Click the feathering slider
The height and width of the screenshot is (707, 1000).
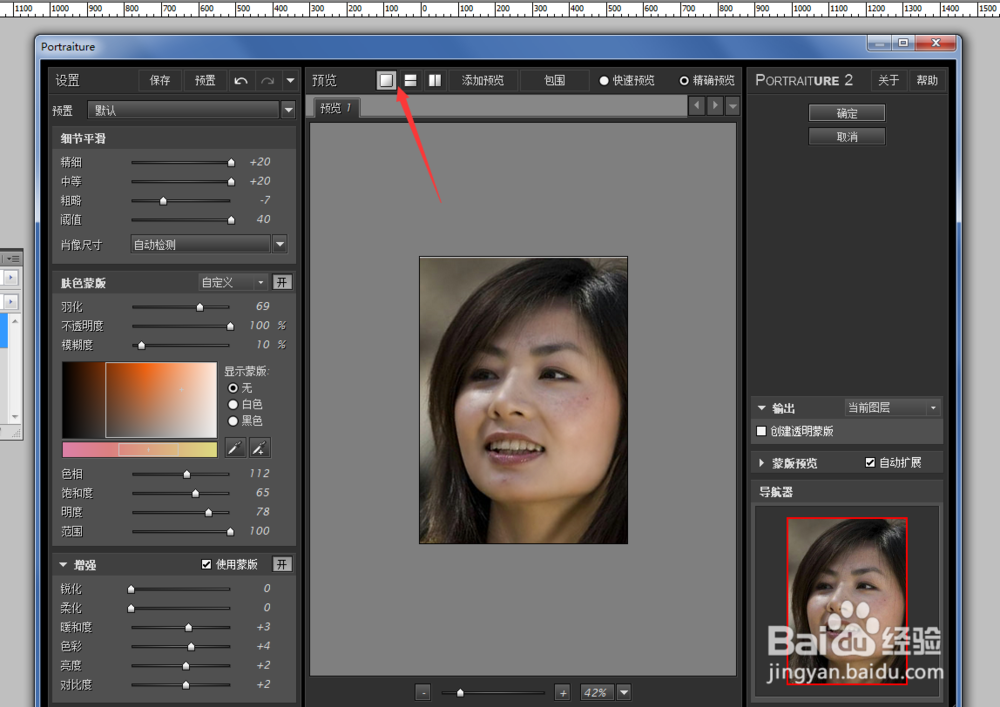click(181, 307)
